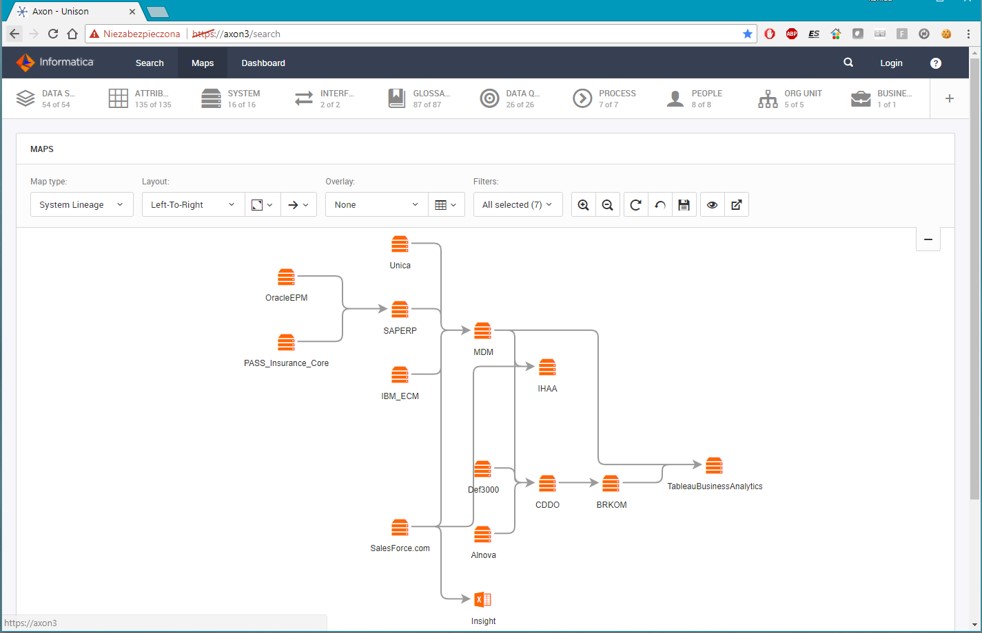This screenshot has height=633, width=982.
Task: Switch to the Dashboard menu item
Action: click(263, 63)
